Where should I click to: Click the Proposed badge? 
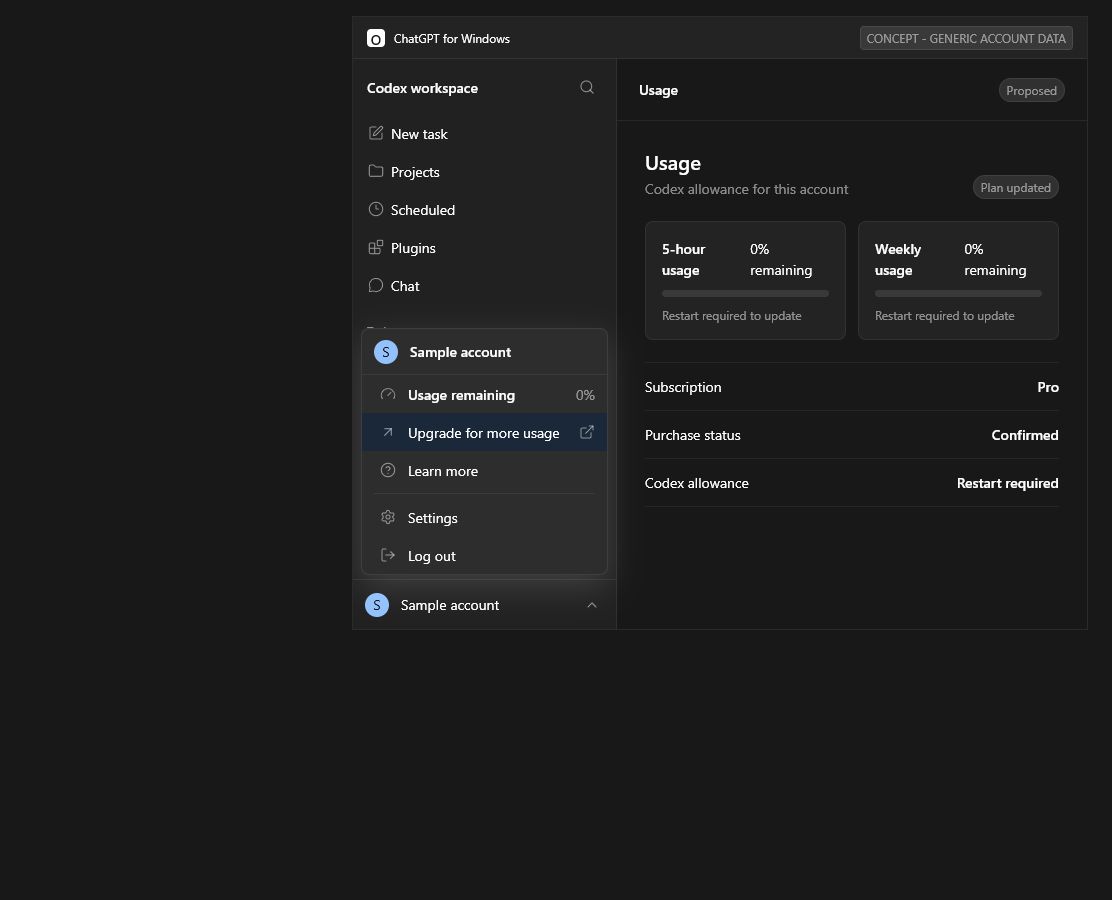pyautogui.click(x=1031, y=90)
